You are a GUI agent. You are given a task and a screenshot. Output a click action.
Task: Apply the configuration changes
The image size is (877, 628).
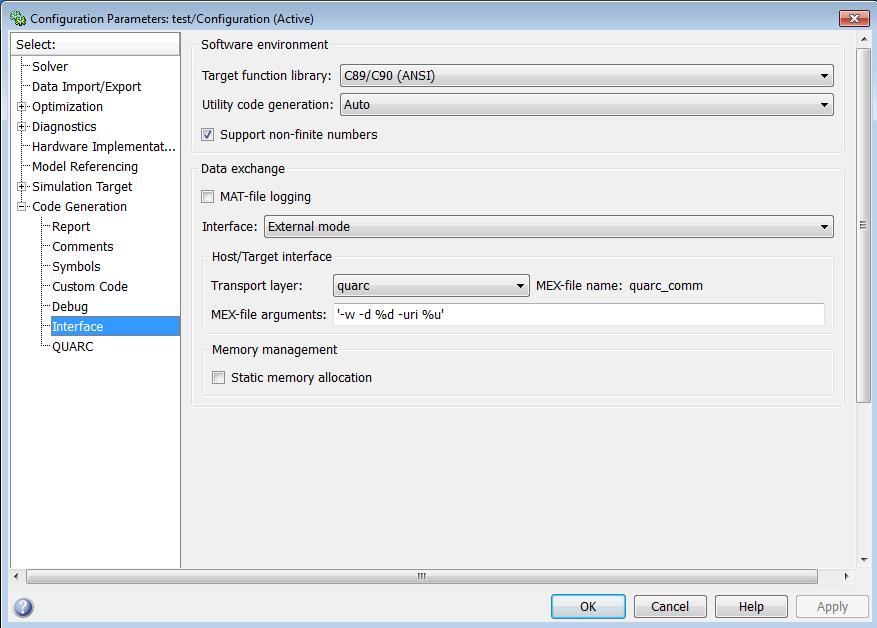click(x=831, y=606)
